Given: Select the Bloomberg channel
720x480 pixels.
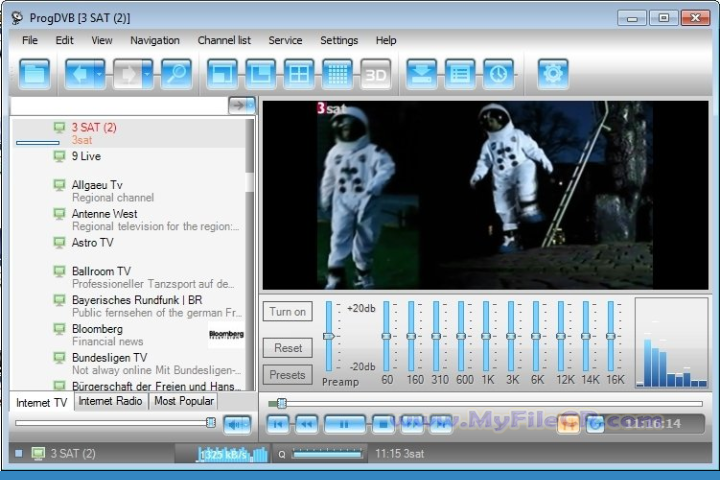Looking at the screenshot, I should point(129,335).
